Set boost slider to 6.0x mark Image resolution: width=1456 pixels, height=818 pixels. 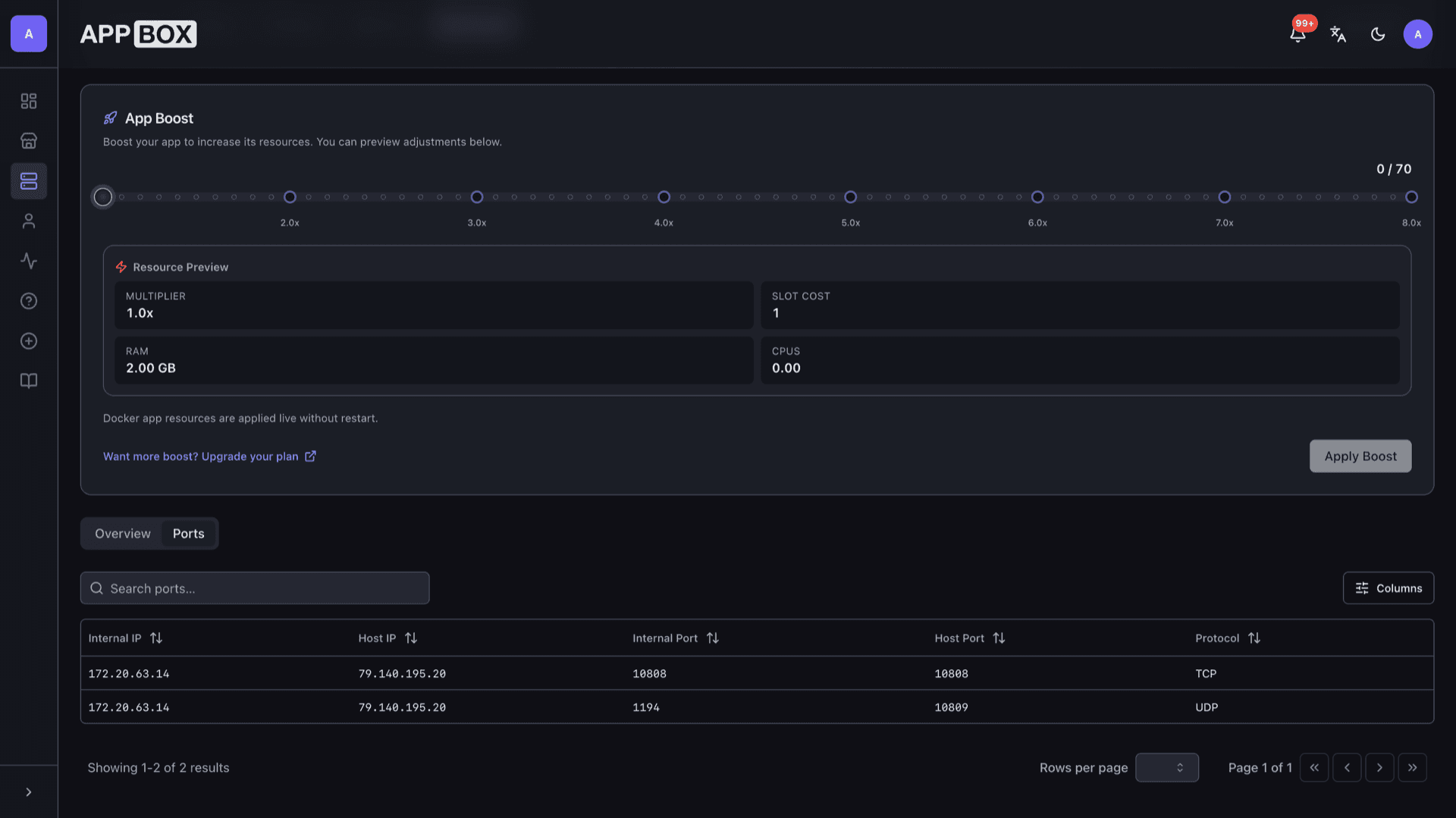(x=1037, y=197)
